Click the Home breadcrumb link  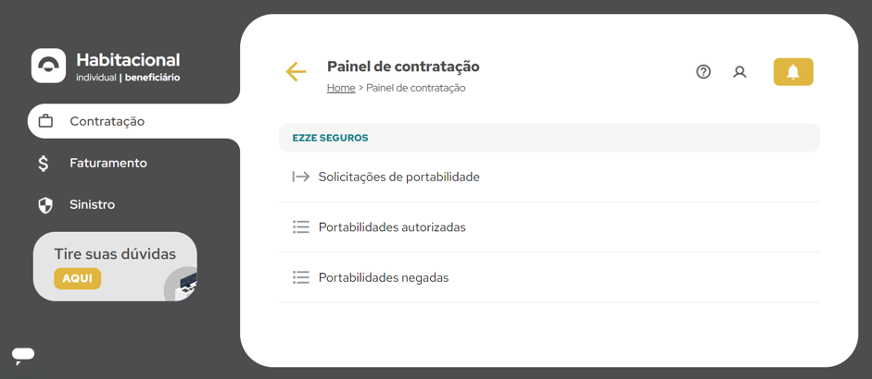(x=341, y=88)
